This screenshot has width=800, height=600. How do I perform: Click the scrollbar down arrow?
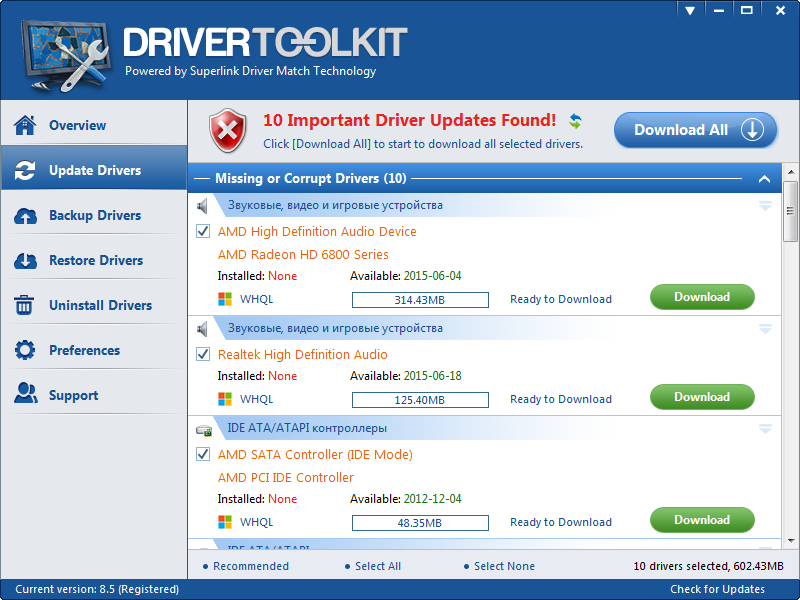[x=791, y=541]
